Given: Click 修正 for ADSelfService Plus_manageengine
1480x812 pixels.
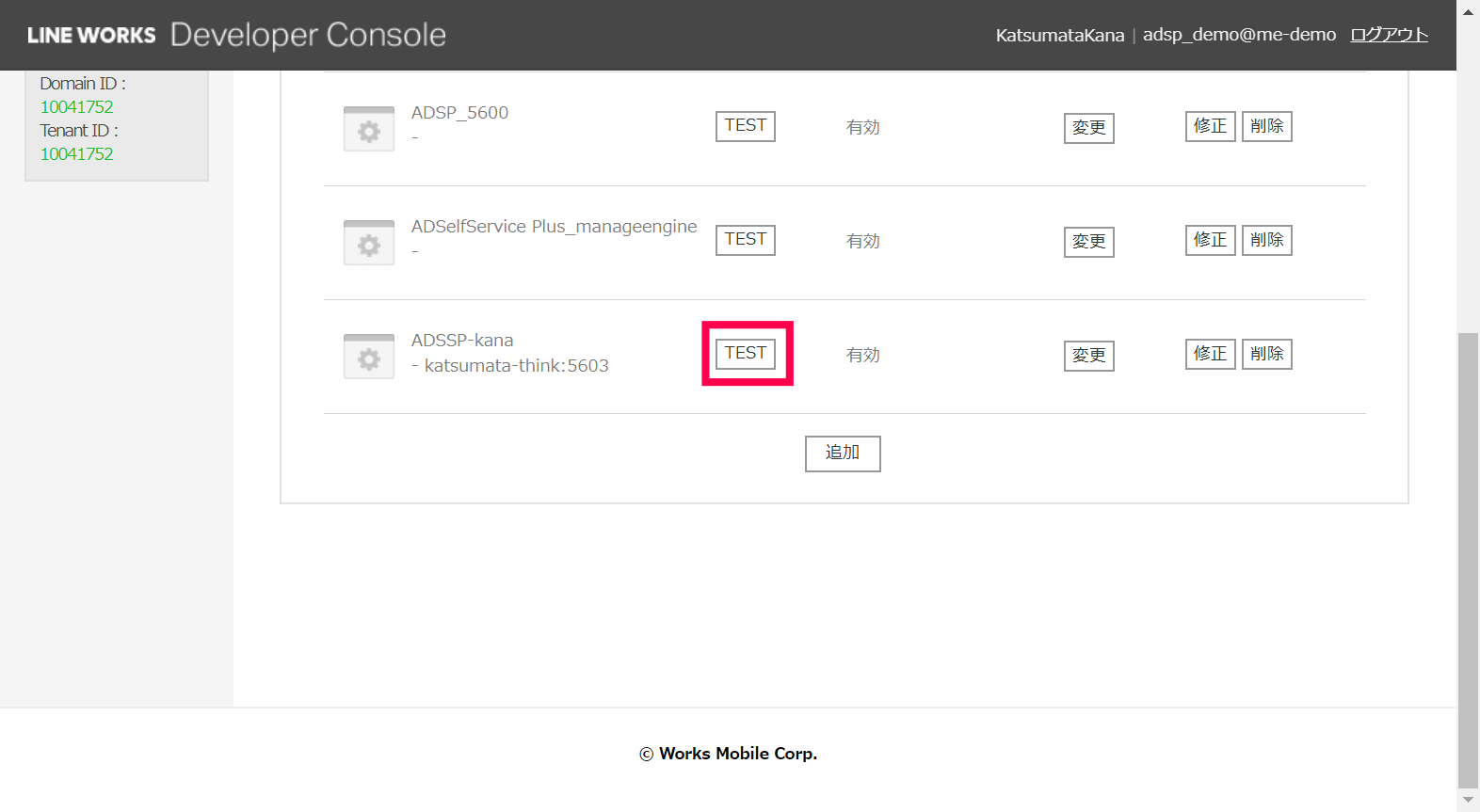Looking at the screenshot, I should (1210, 240).
